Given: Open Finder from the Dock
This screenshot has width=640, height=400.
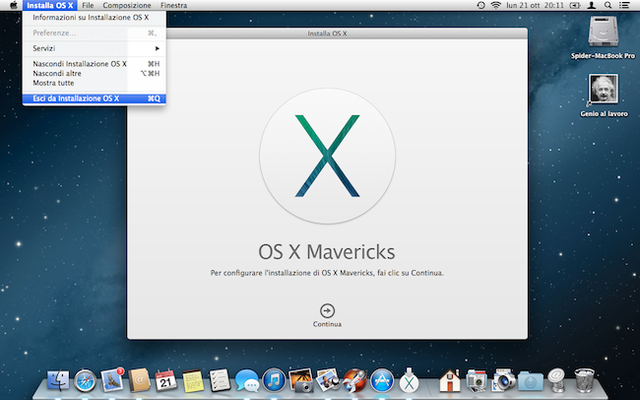Looking at the screenshot, I should click(x=58, y=380).
